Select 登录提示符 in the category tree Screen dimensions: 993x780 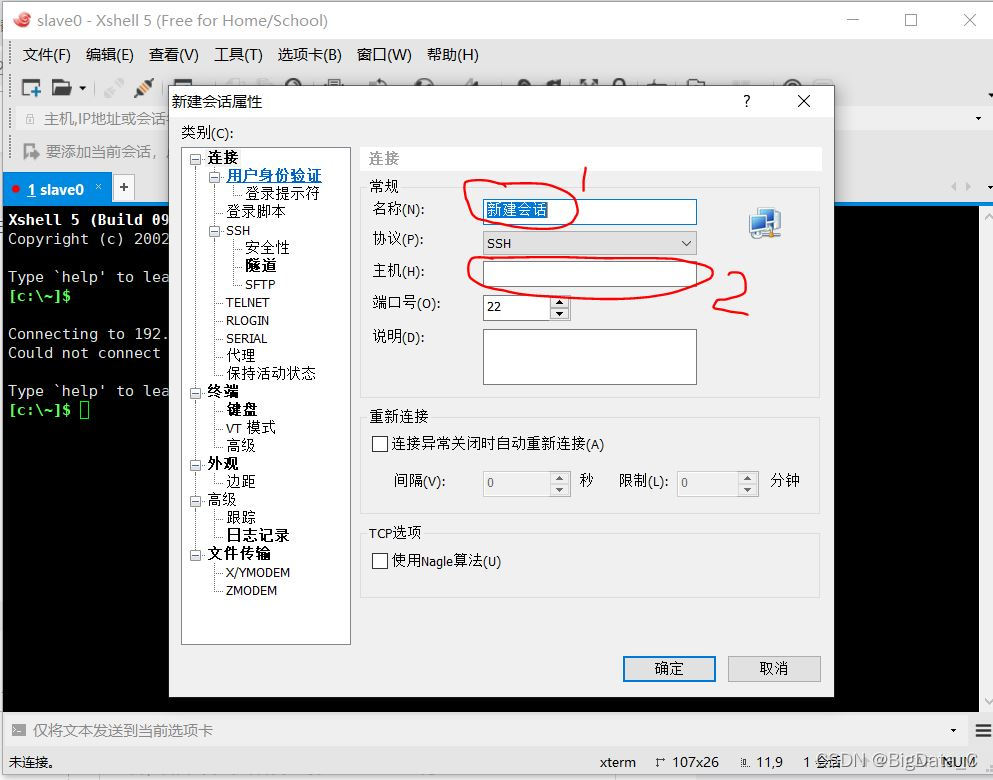click(x=282, y=194)
